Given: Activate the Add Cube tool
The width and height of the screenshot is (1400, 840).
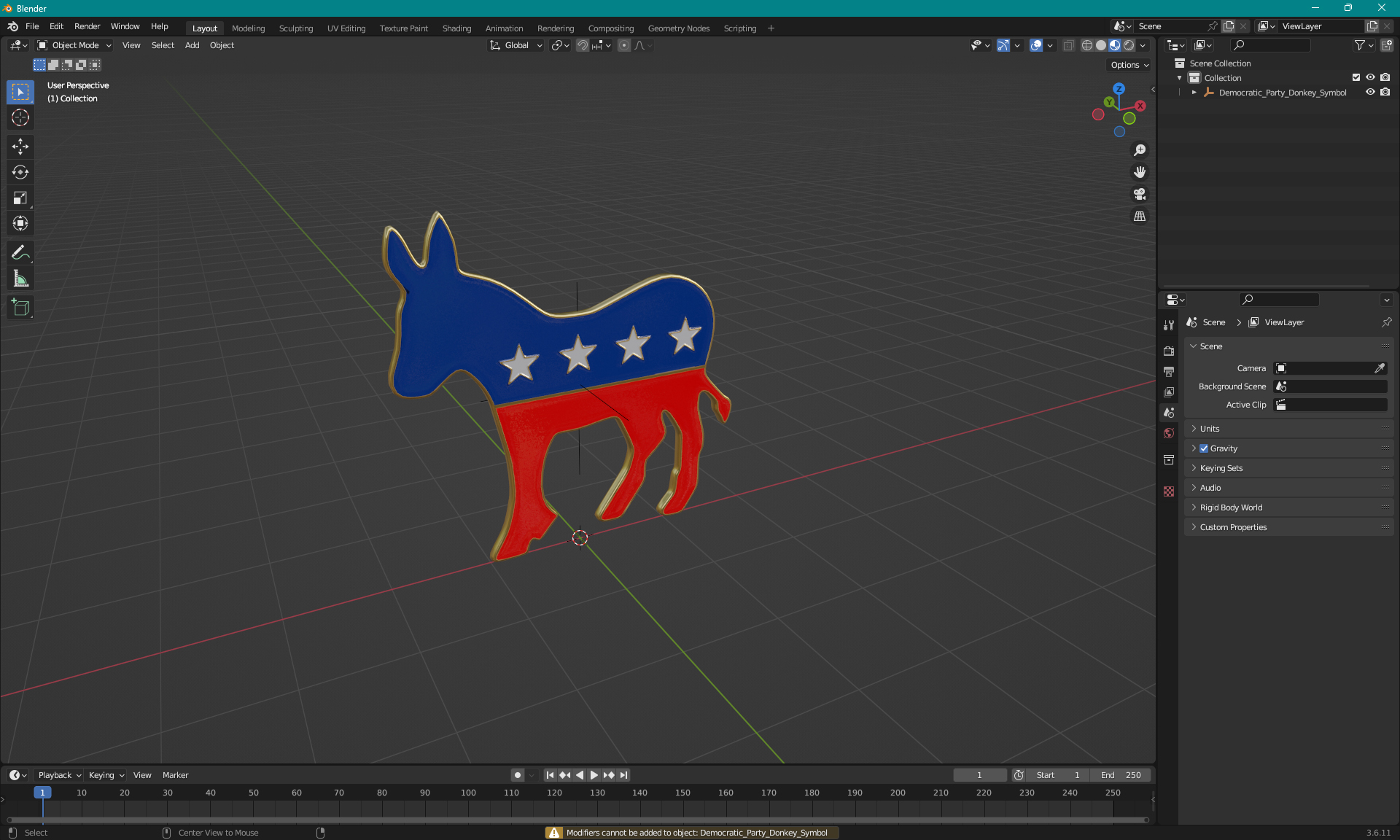Looking at the screenshot, I should tap(20, 308).
